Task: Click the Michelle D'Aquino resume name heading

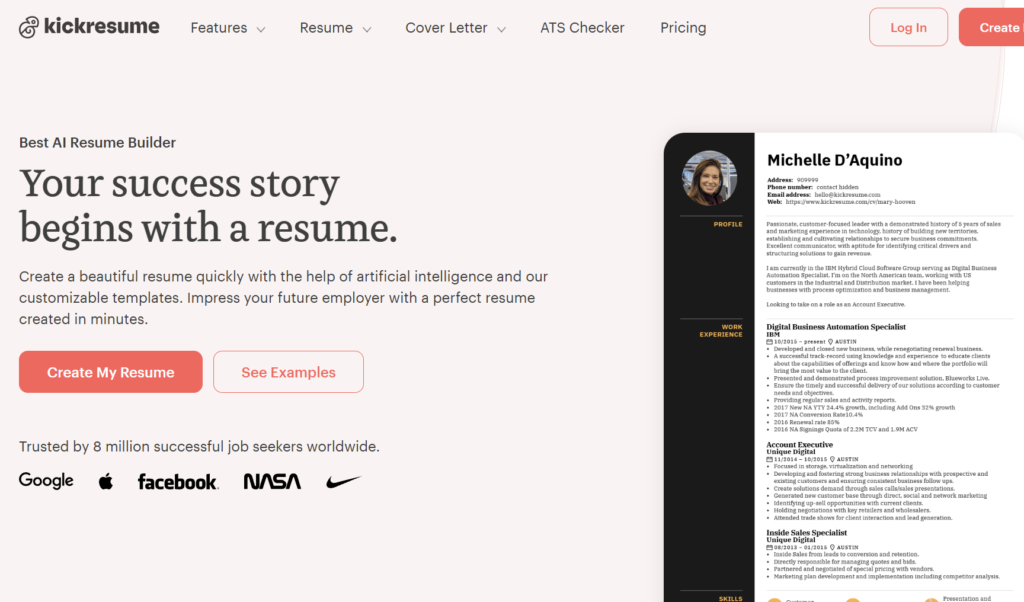Action: [x=834, y=160]
